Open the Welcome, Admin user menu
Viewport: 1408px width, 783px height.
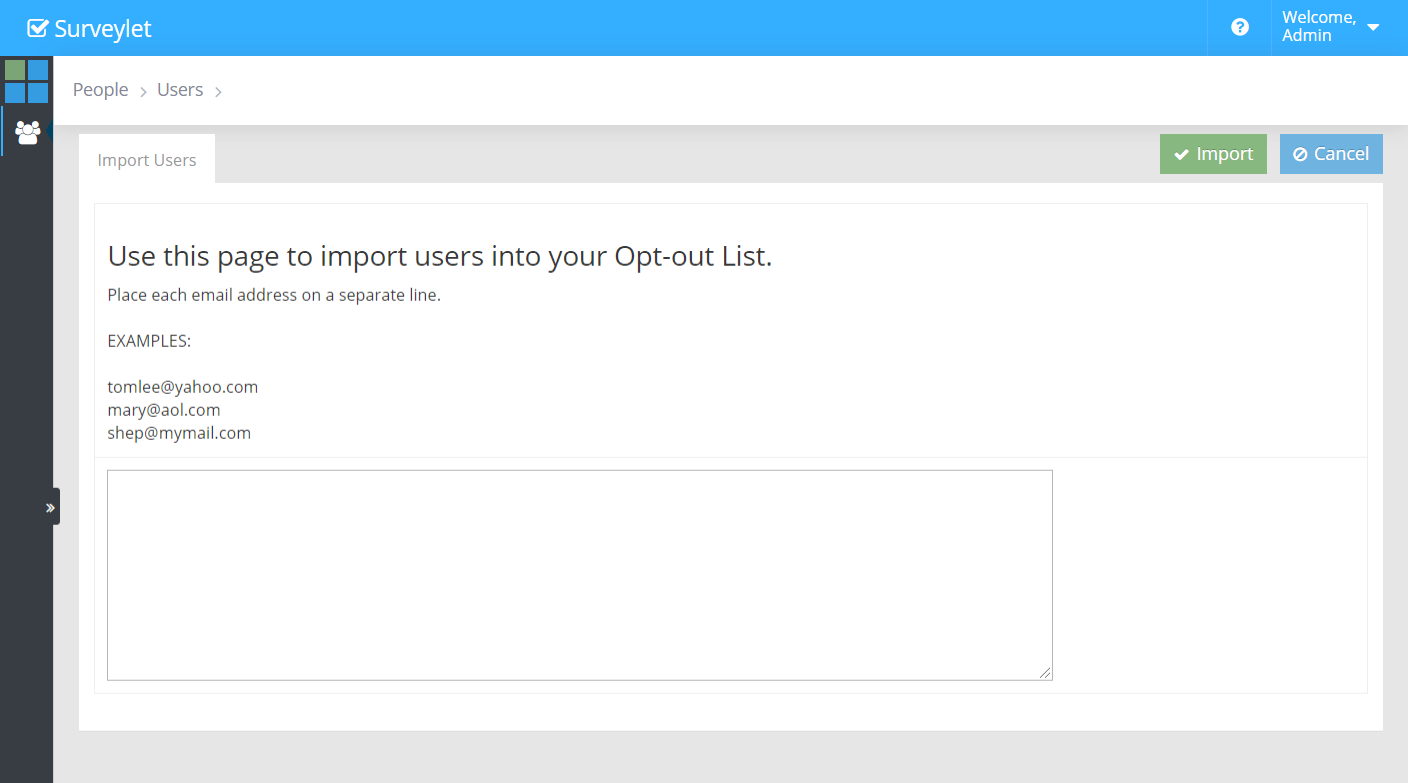[x=1318, y=27]
